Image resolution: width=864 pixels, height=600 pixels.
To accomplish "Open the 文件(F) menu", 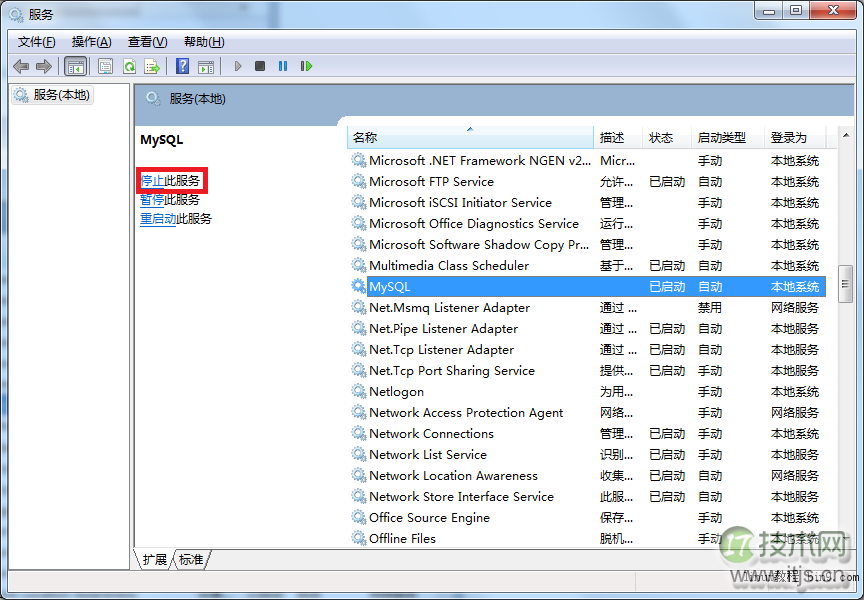I will click(36, 42).
